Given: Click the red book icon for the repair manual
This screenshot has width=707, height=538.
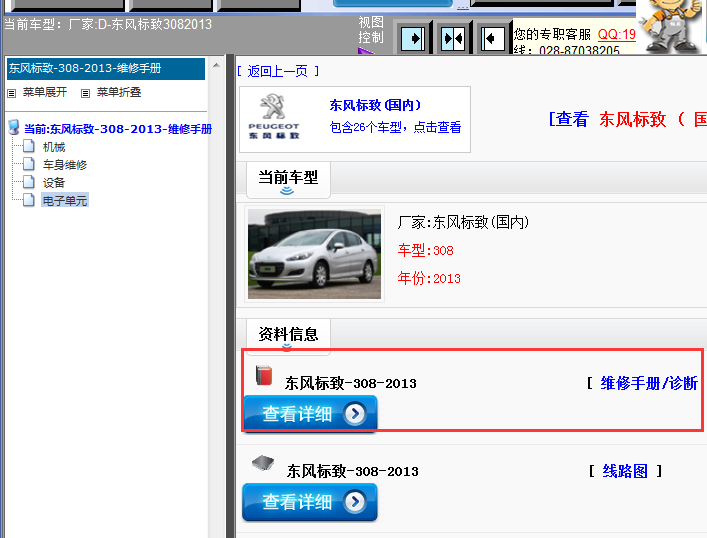Looking at the screenshot, I should 264,375.
